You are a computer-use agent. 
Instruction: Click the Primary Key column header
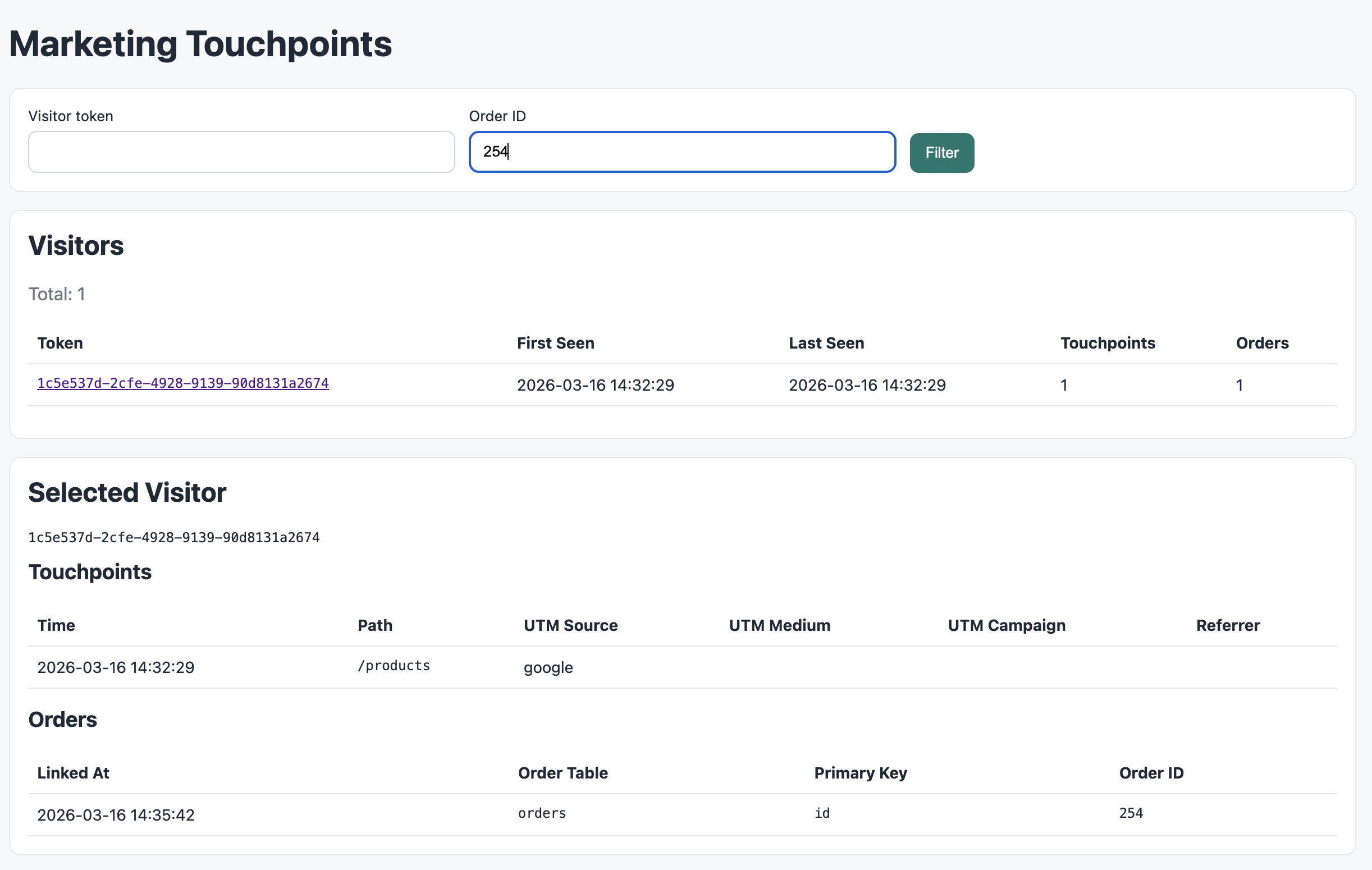tap(861, 772)
